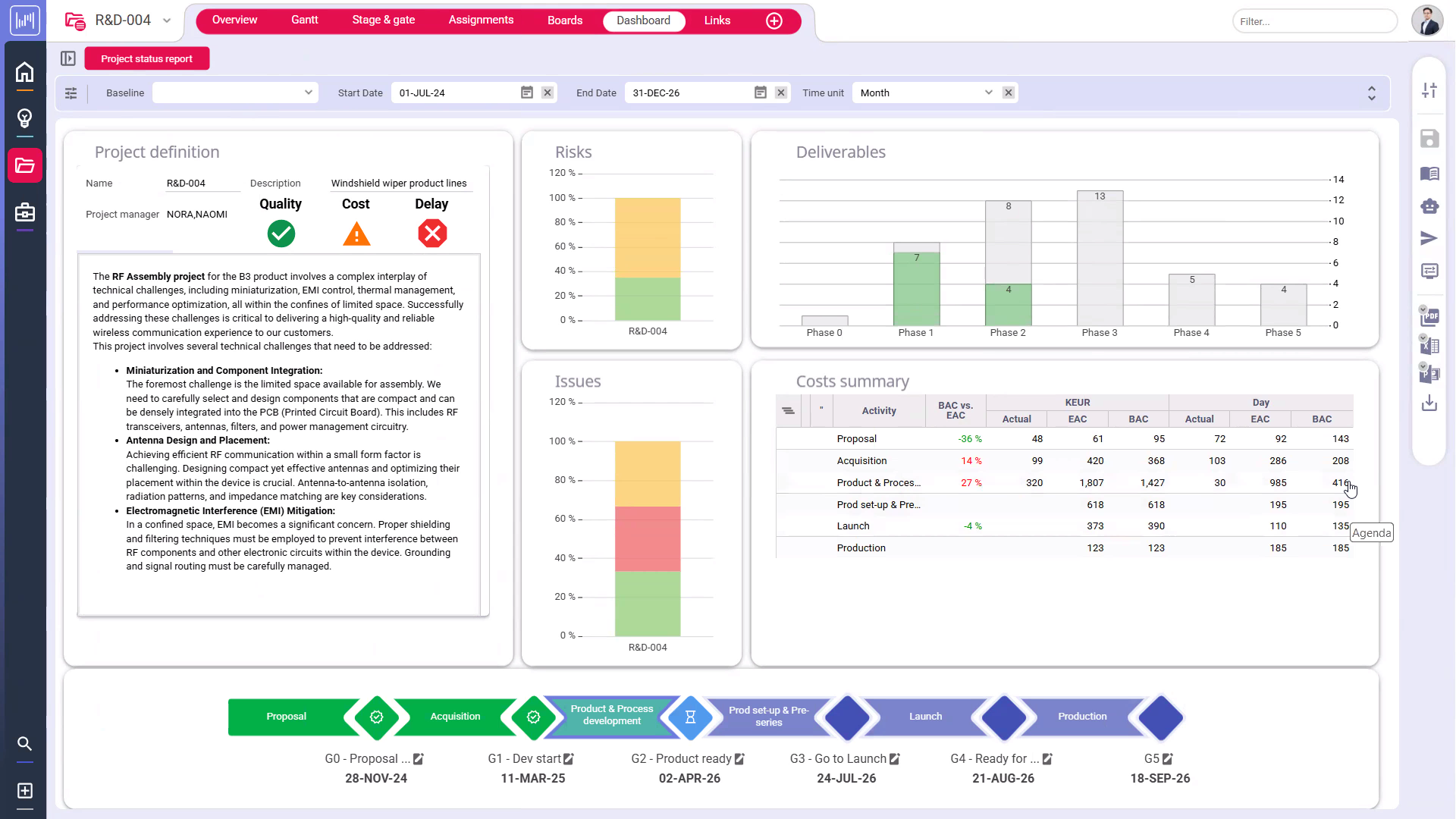Export the report to PowerPoint
The height and width of the screenshot is (819, 1456).
[x=1429, y=373]
